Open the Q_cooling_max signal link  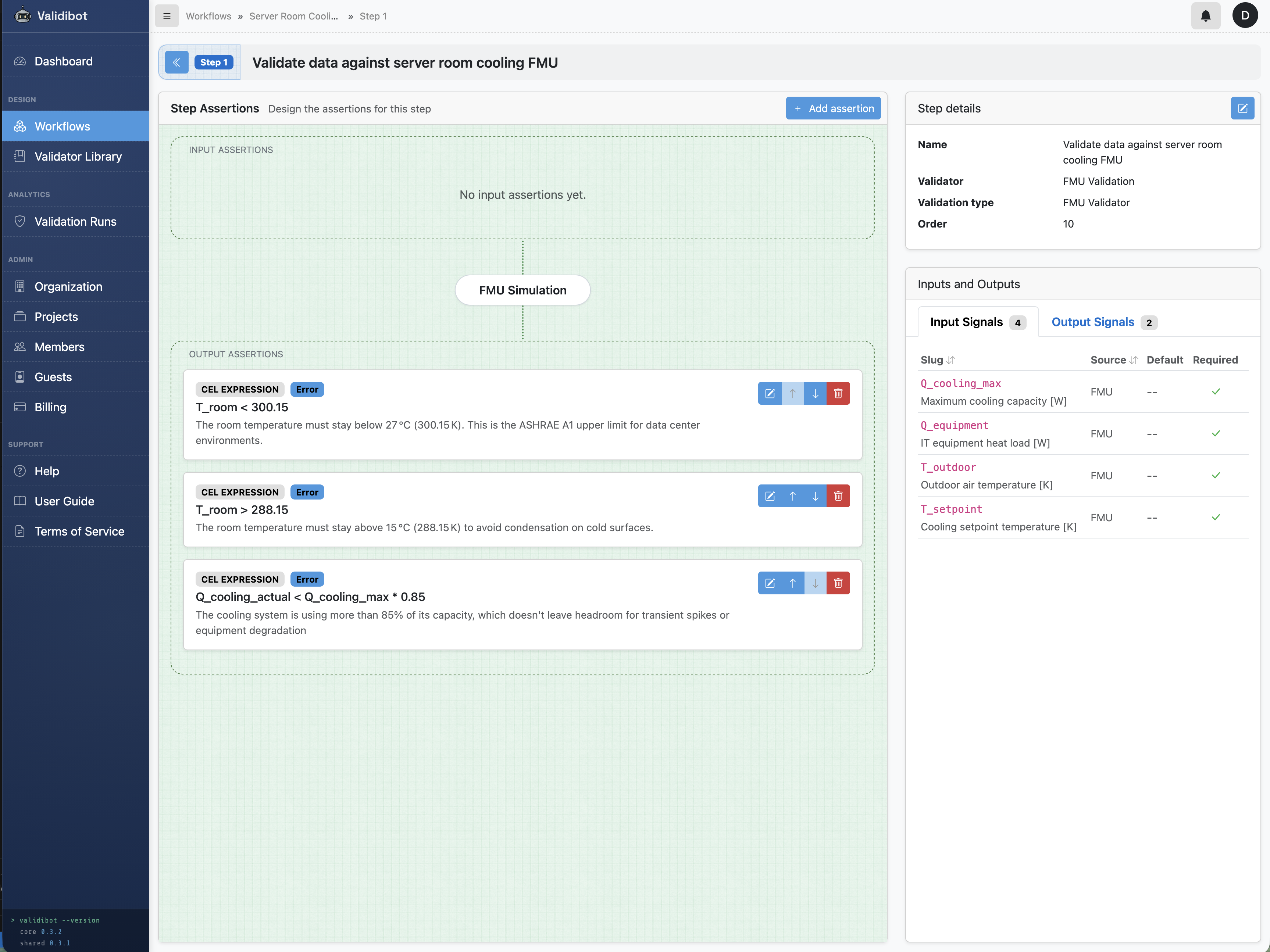click(x=960, y=383)
